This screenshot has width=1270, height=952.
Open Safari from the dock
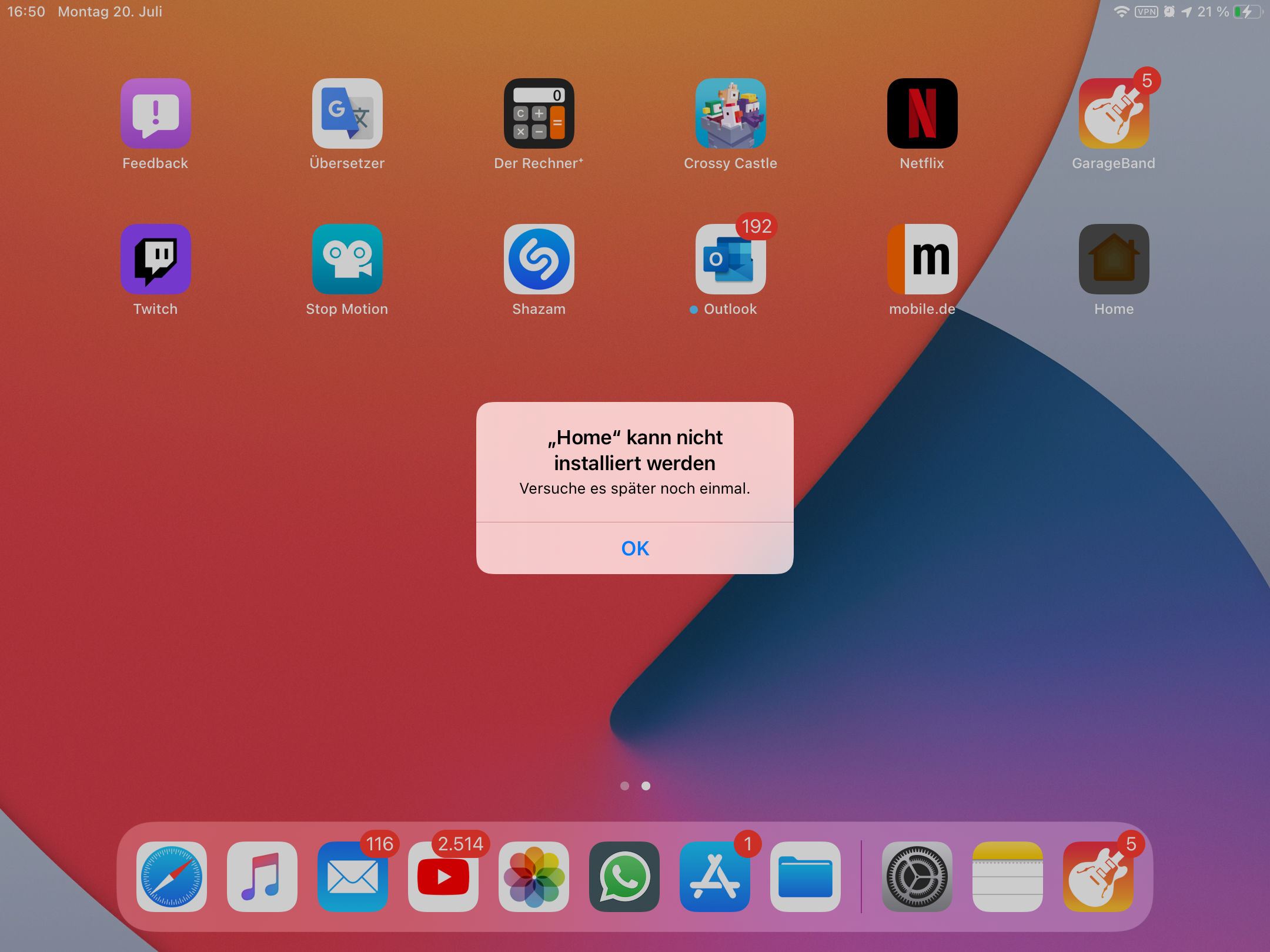click(x=172, y=877)
